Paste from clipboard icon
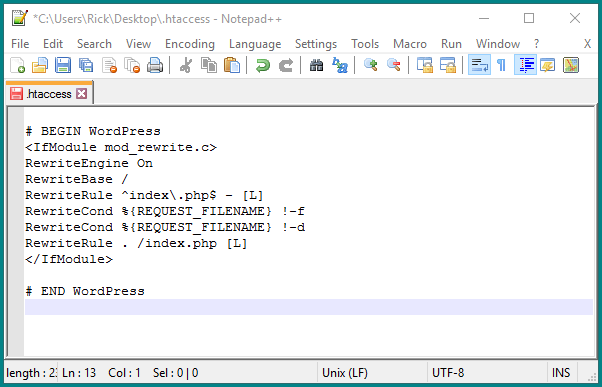Screen dimensions: 602x387 coord(232,65)
